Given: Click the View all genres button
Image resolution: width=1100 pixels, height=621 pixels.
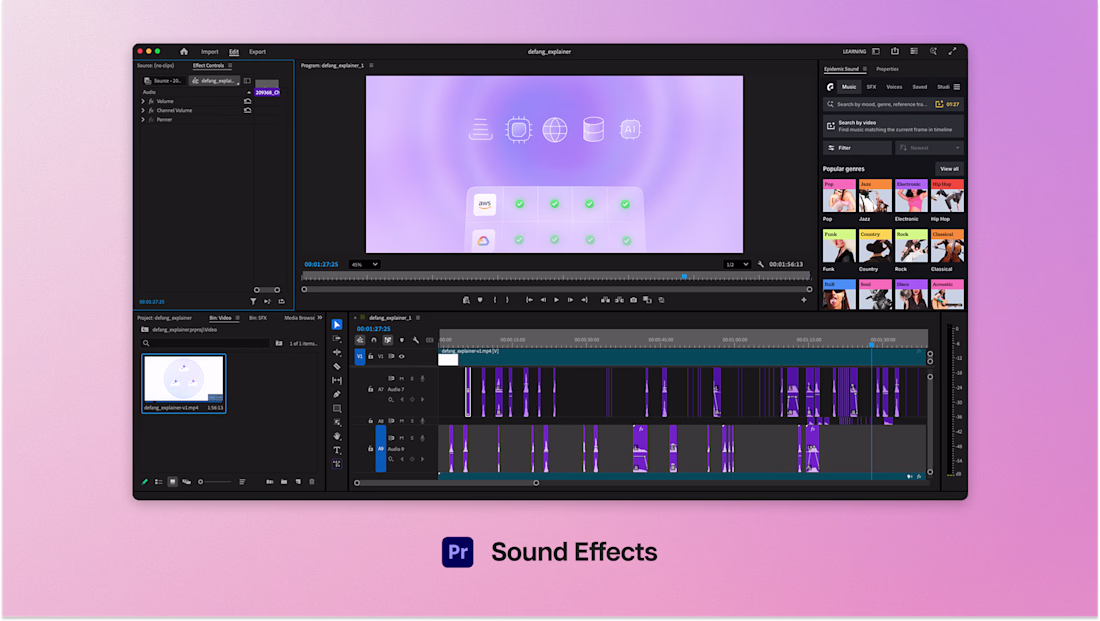Looking at the screenshot, I should 949,169.
